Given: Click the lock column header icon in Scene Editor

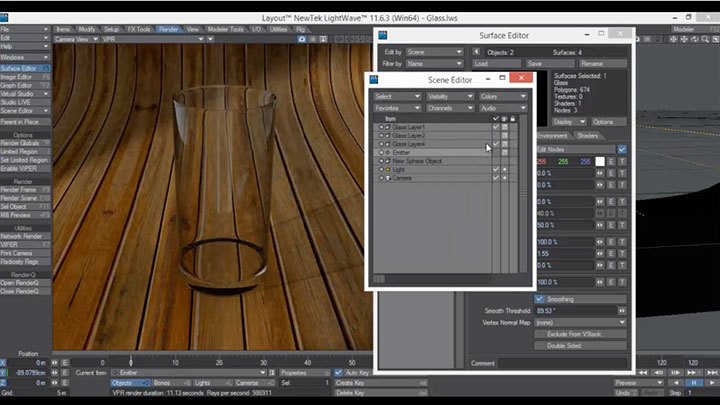Looking at the screenshot, I should coord(513,119).
